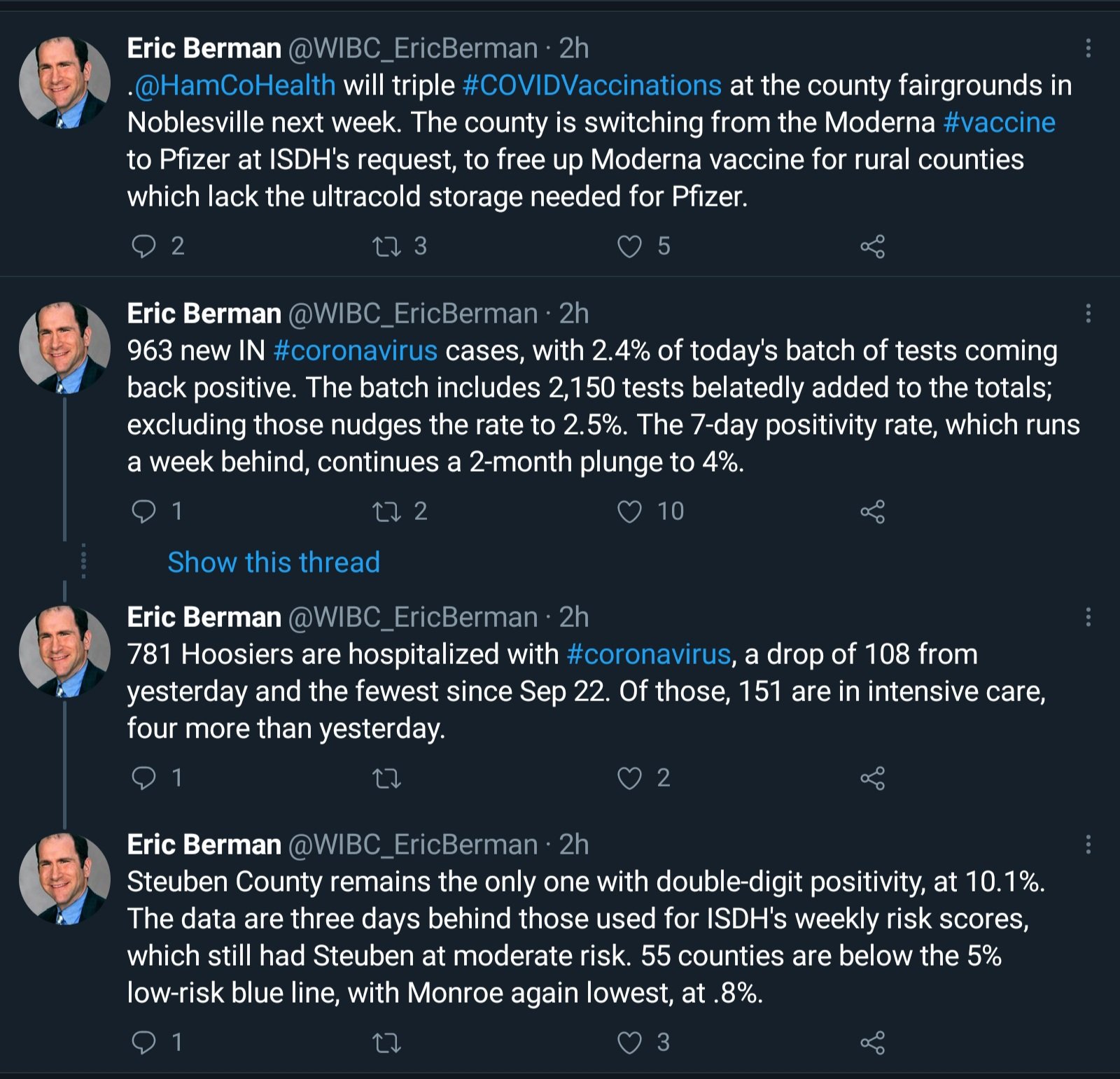Open the @HamCoHealth mention
This screenshot has height=1079, width=1120.
pyautogui.click(x=234, y=85)
